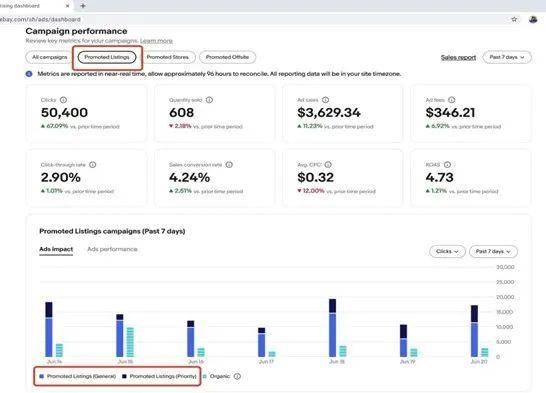
Task: Open the Clicks metric dropdown in the chart
Action: 447,251
